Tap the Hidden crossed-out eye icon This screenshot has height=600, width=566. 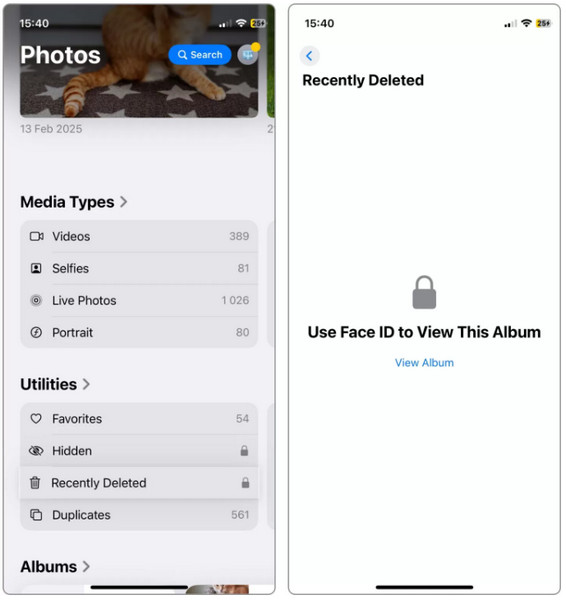pos(36,451)
